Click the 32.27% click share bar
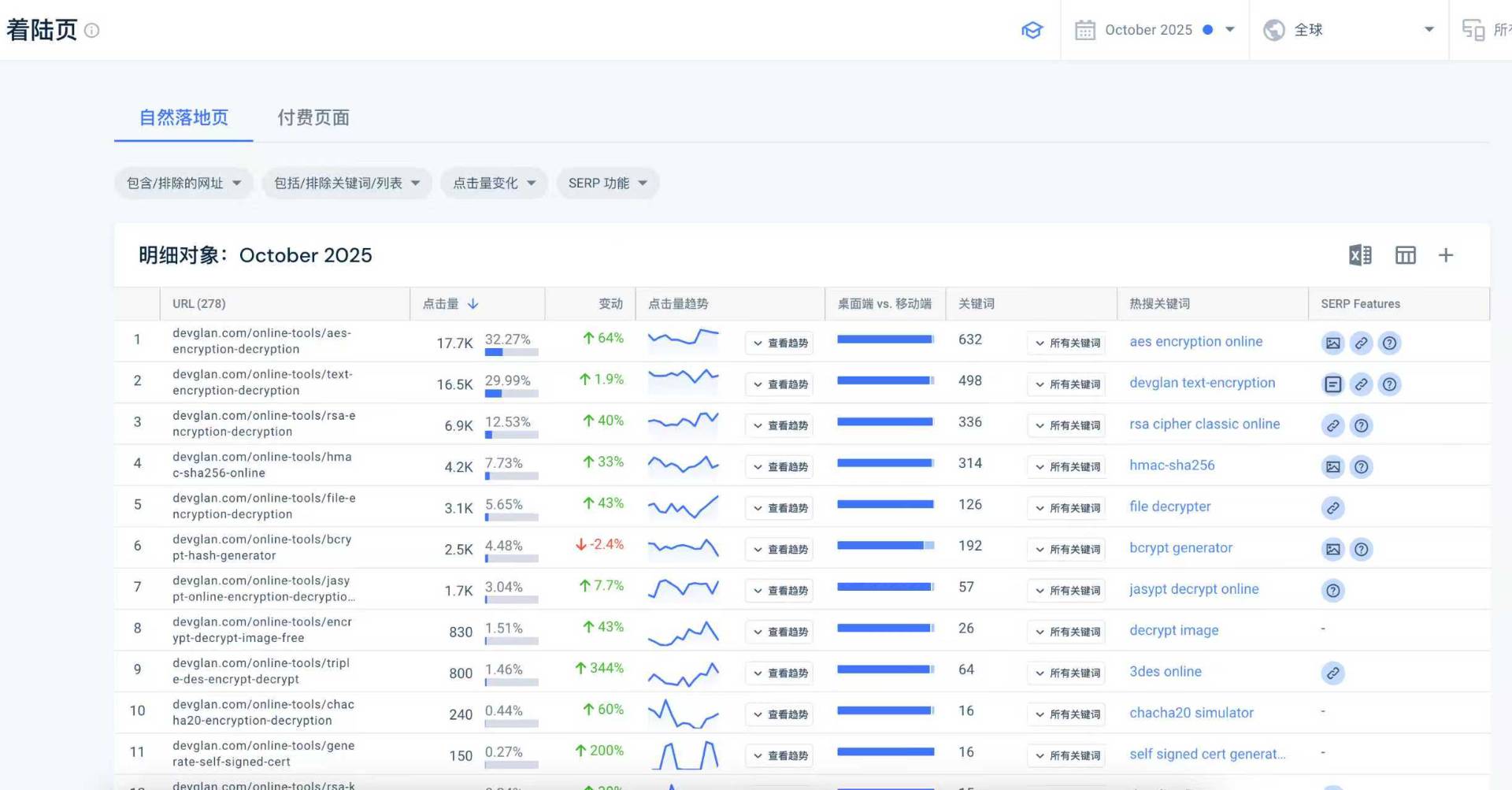 (512, 352)
